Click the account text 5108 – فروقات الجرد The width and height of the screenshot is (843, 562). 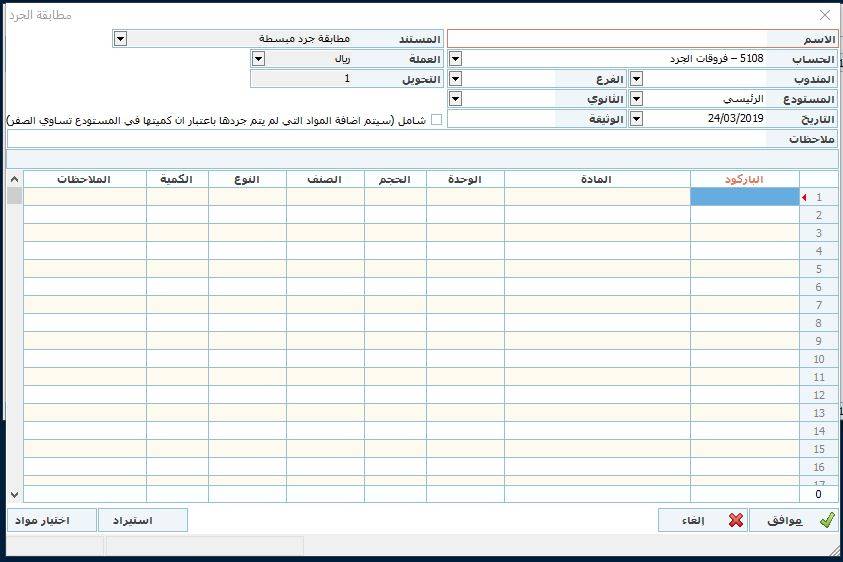click(717, 58)
